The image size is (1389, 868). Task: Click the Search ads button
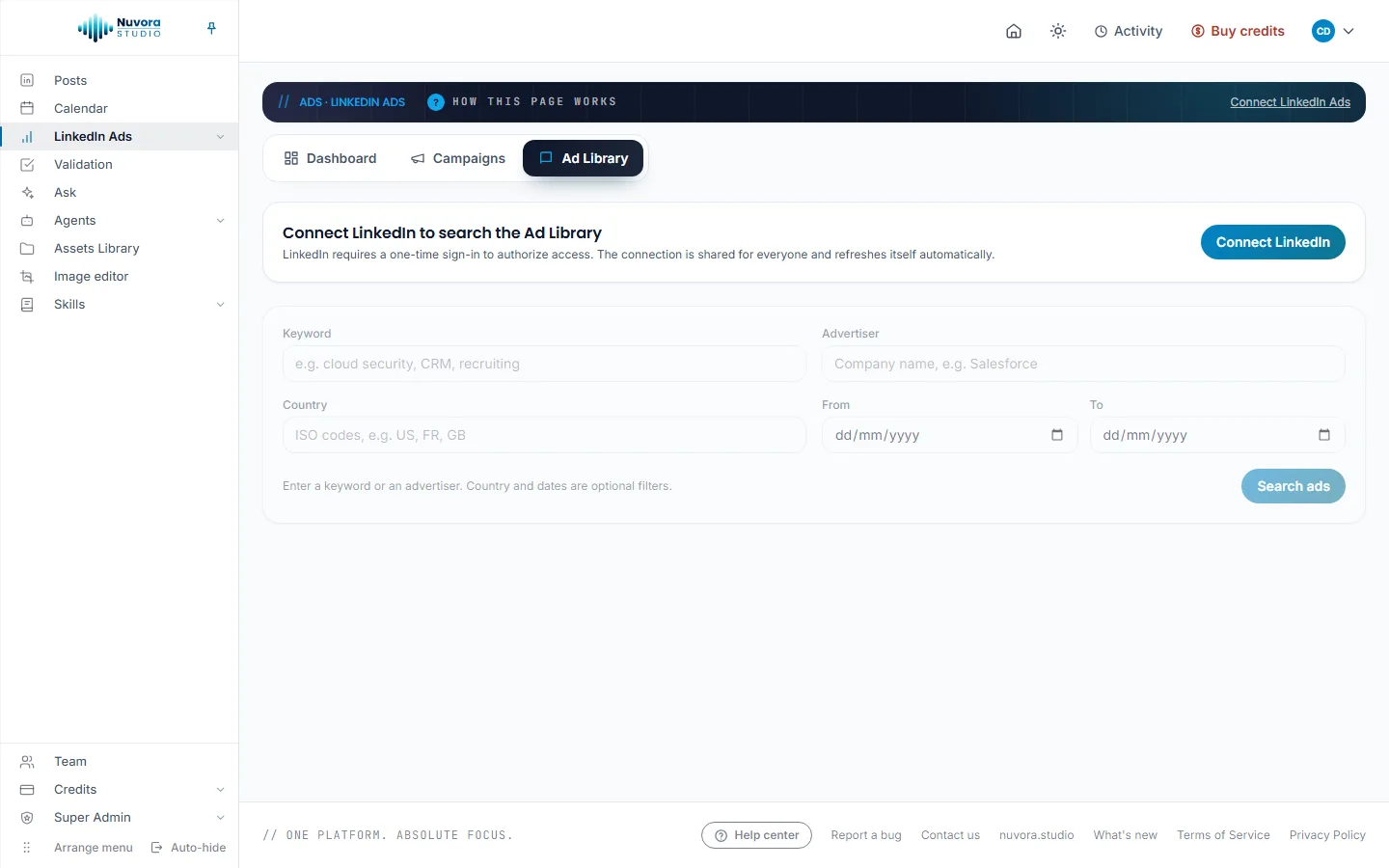1294,486
